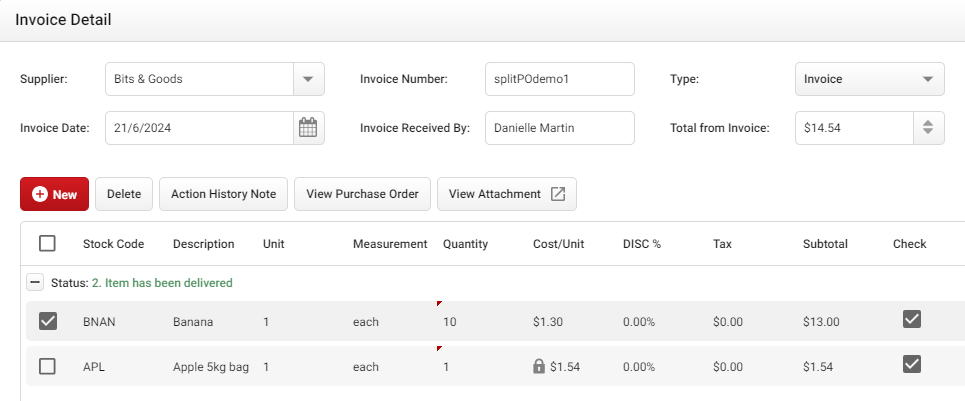This screenshot has width=965, height=401.
Task: Click the Invoice Number input field
Action: 559,79
